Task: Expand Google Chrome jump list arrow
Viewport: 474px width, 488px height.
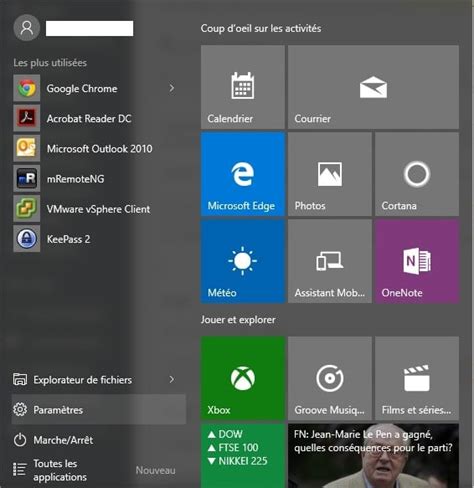Action: pyautogui.click(x=172, y=88)
